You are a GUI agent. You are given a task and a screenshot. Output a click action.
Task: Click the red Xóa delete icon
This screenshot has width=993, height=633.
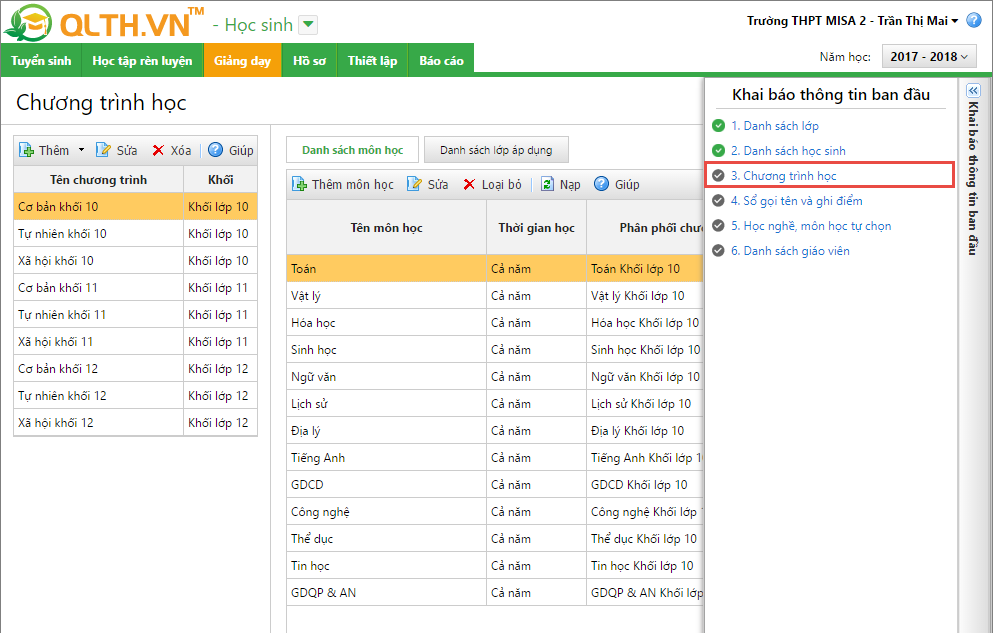(158, 150)
